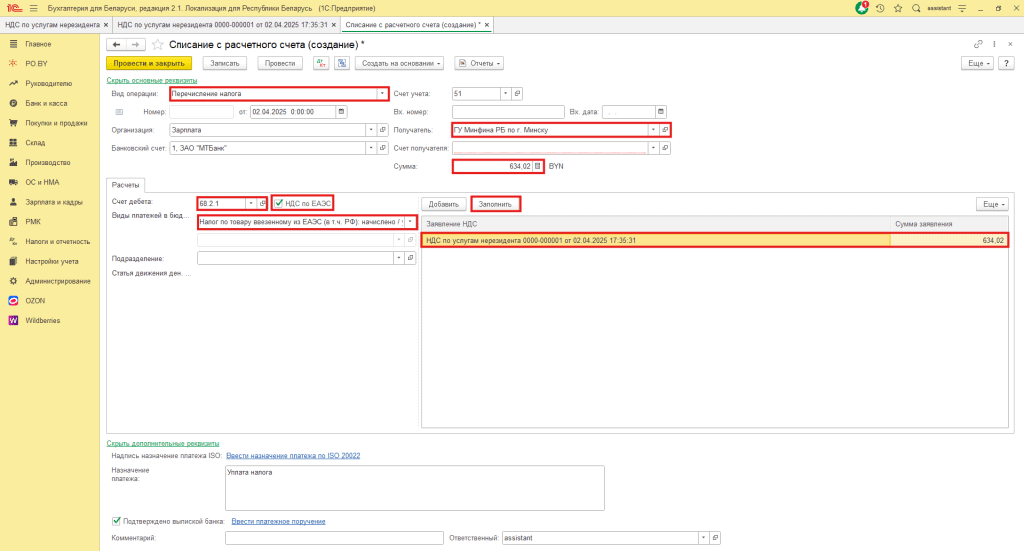The image size is (1024, 551).
Task: Go back with the left arrow
Action: (x=116, y=44)
